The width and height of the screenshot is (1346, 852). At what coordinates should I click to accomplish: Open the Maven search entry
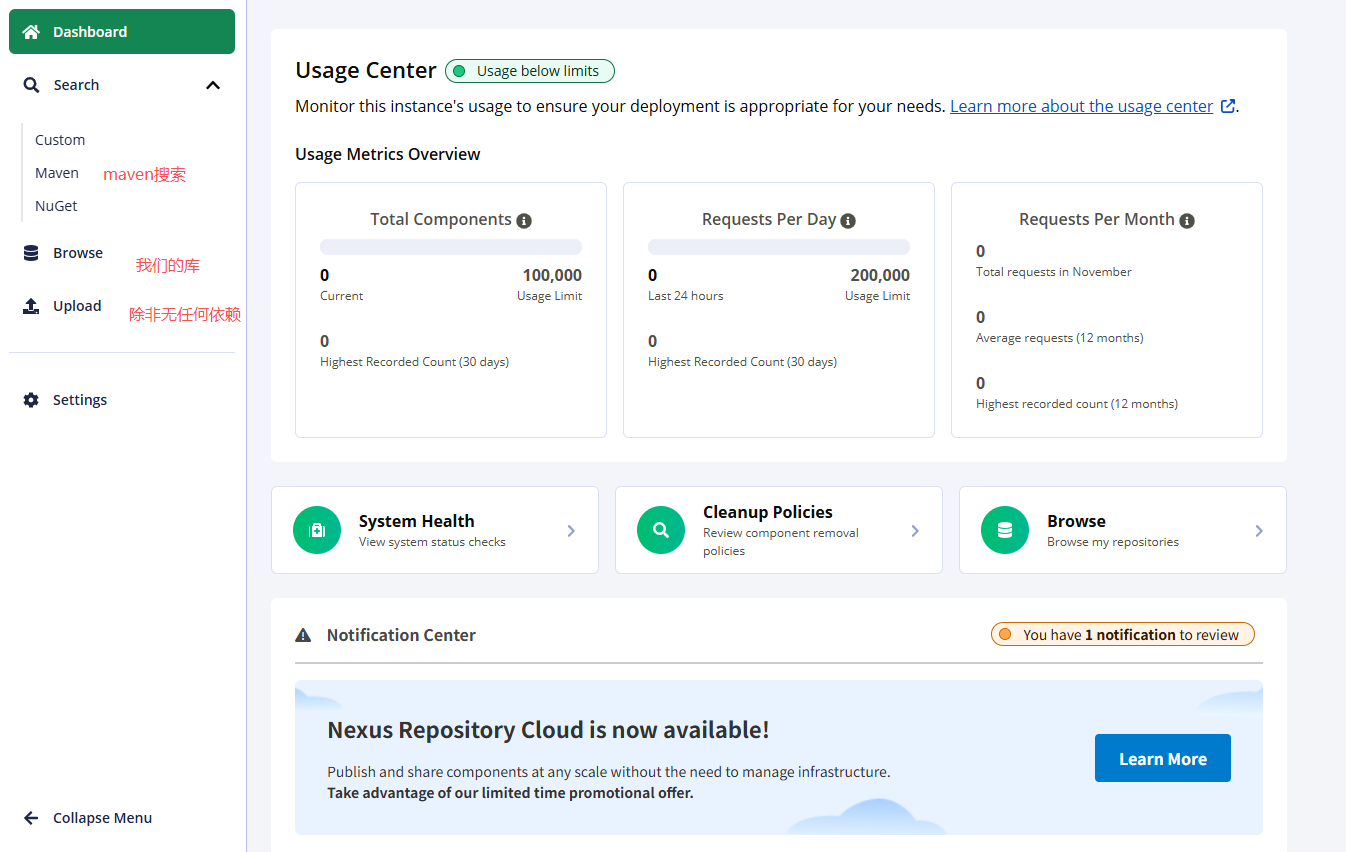point(57,173)
